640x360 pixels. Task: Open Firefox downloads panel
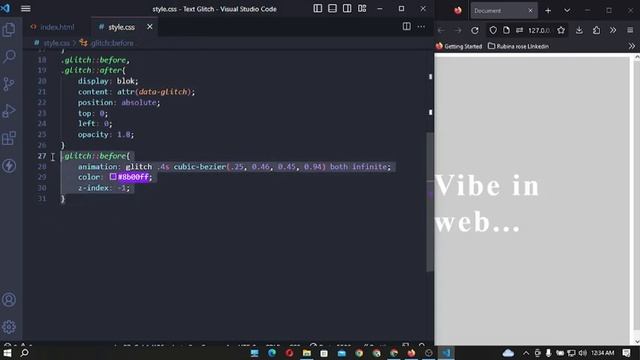[579, 30]
